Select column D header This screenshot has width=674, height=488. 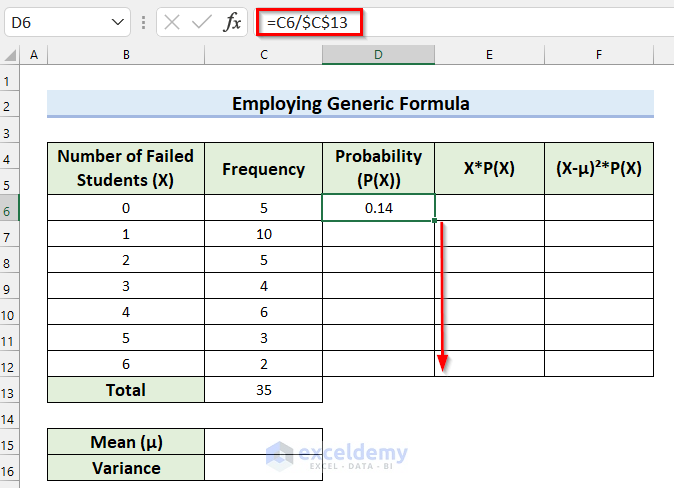tap(379, 55)
